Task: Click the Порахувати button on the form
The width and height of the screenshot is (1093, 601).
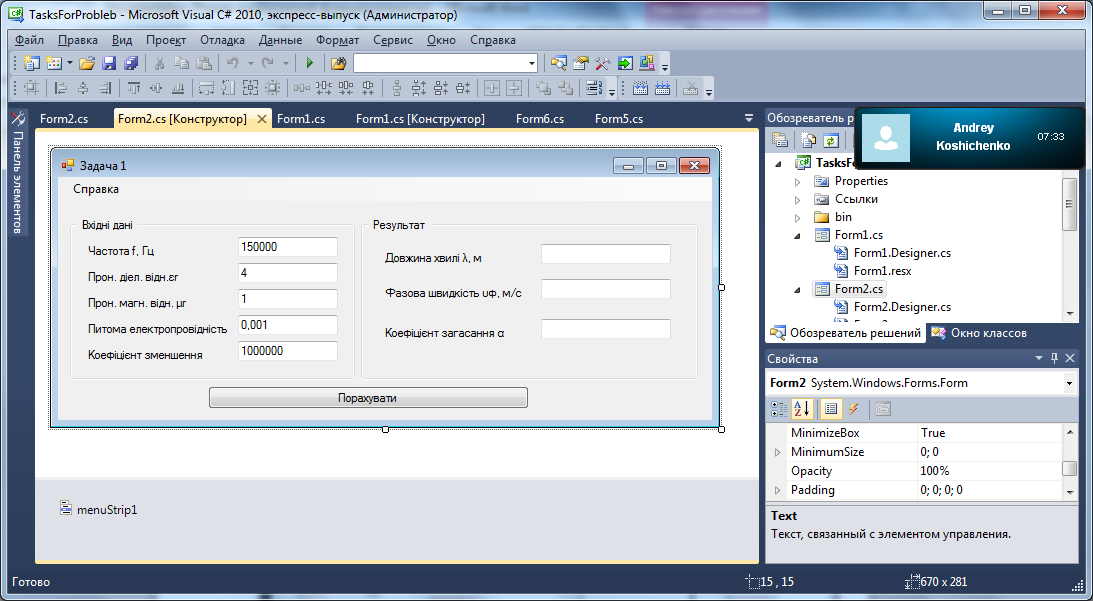Action: [368, 398]
